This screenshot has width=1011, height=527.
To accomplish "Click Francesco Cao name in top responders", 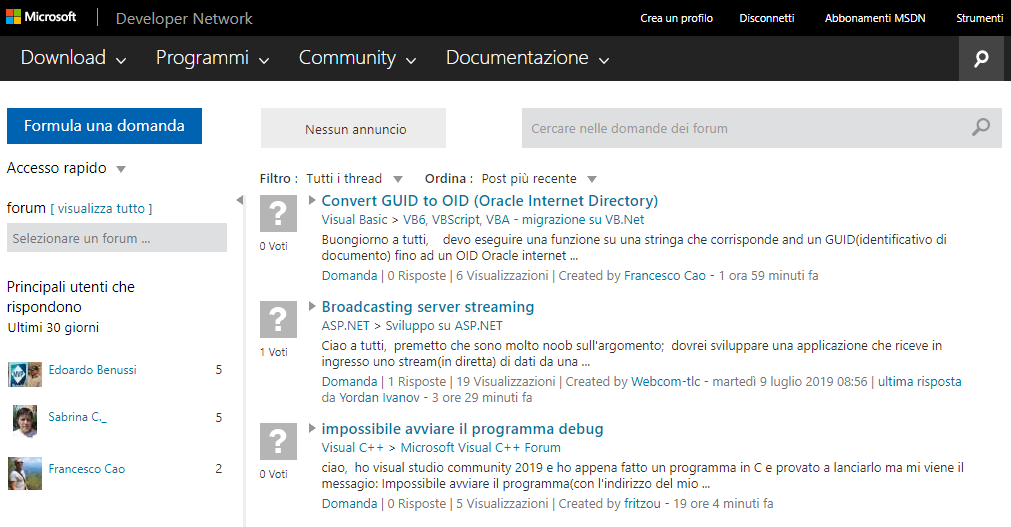I will coord(86,469).
